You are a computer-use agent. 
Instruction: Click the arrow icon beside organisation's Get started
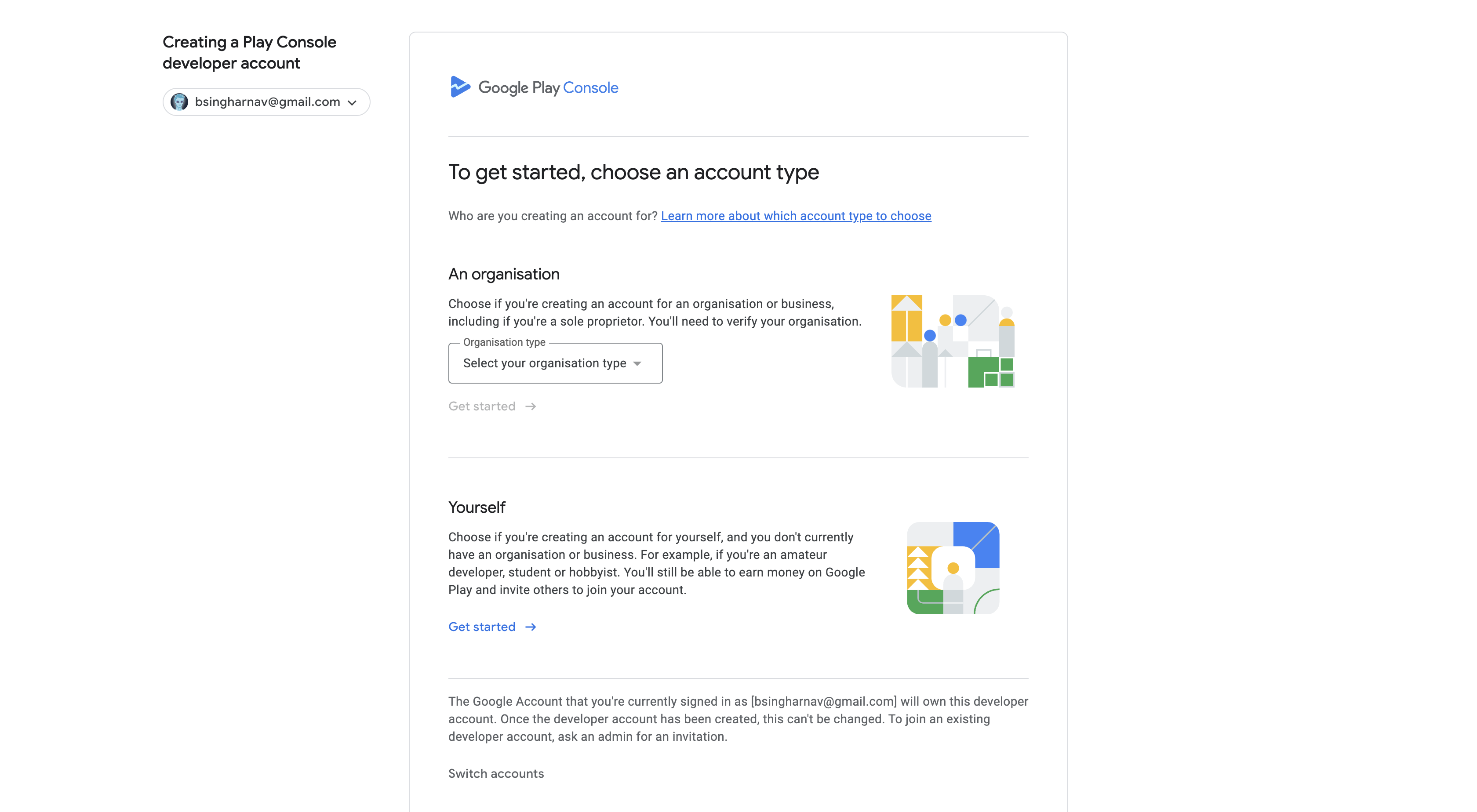pos(531,406)
